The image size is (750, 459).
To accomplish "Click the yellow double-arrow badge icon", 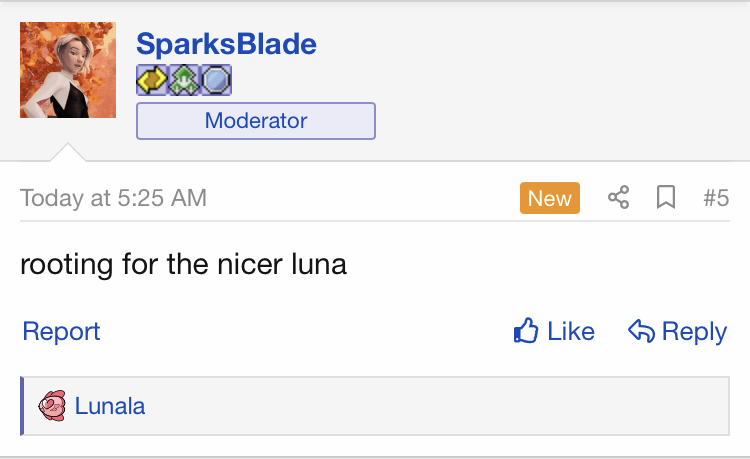I will 152,80.
